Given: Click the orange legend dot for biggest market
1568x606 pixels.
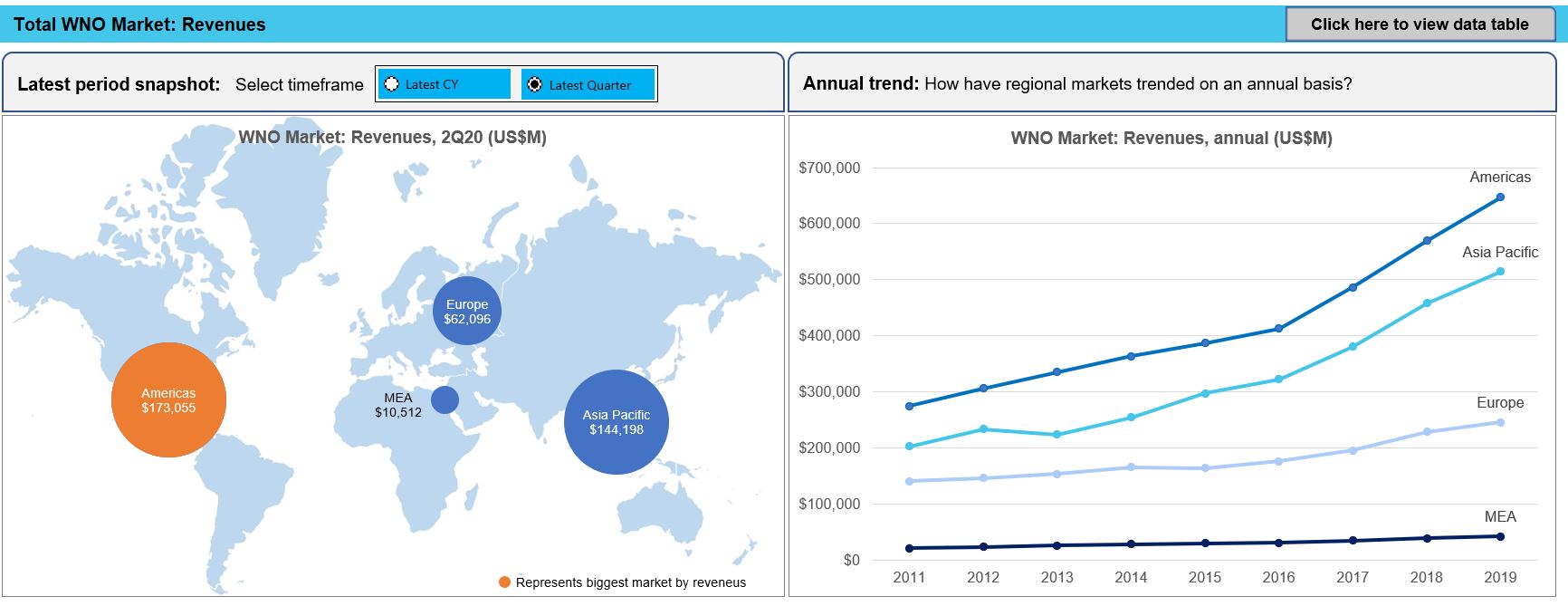Looking at the screenshot, I should click(504, 582).
